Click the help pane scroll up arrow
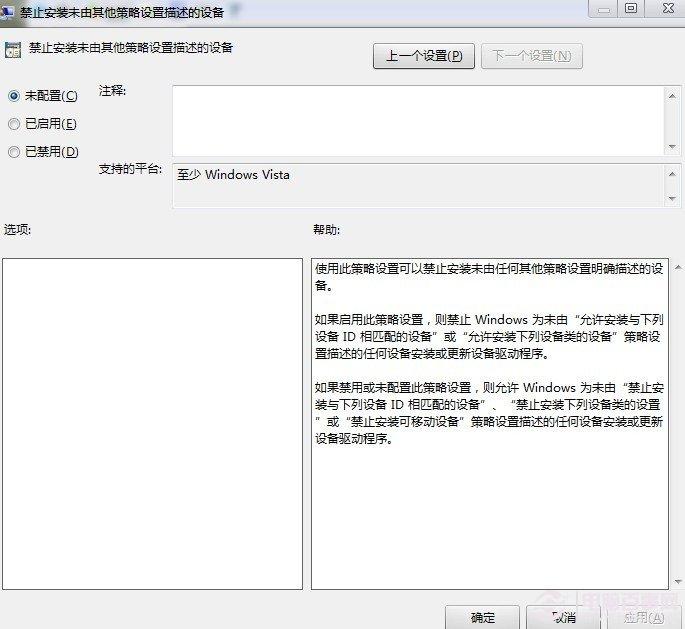685x629 pixels. (x=678, y=267)
